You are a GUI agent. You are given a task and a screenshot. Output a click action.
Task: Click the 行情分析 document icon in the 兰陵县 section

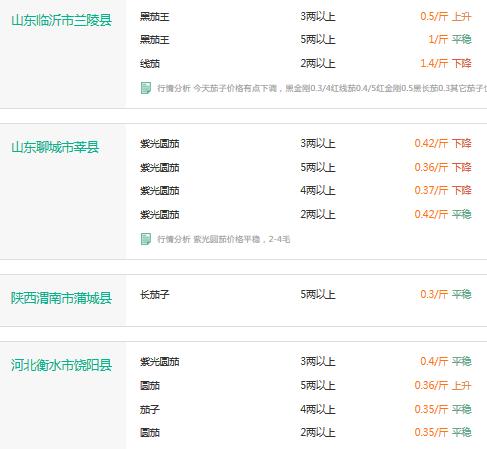coord(146,88)
